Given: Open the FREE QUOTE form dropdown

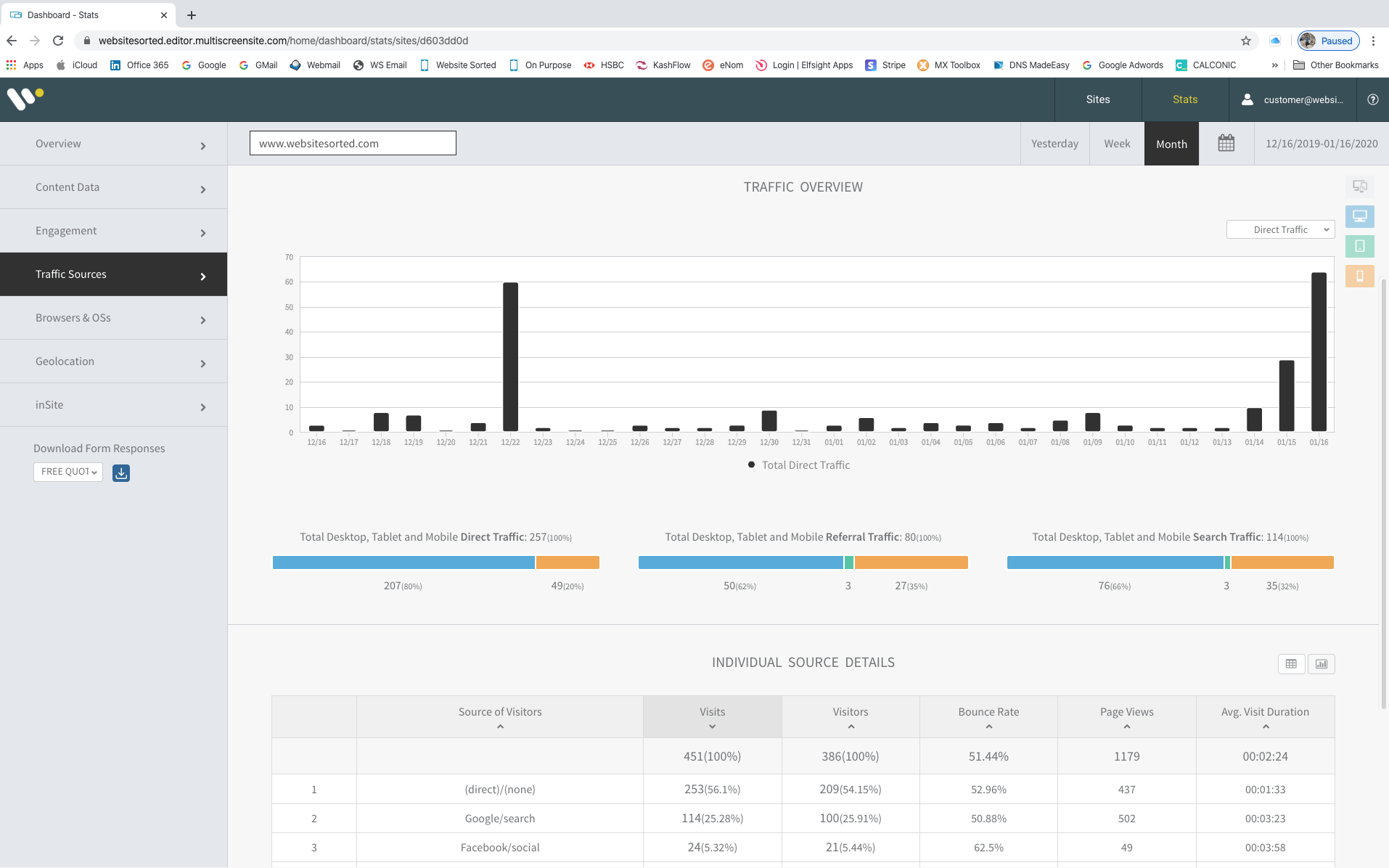Looking at the screenshot, I should click(x=67, y=472).
